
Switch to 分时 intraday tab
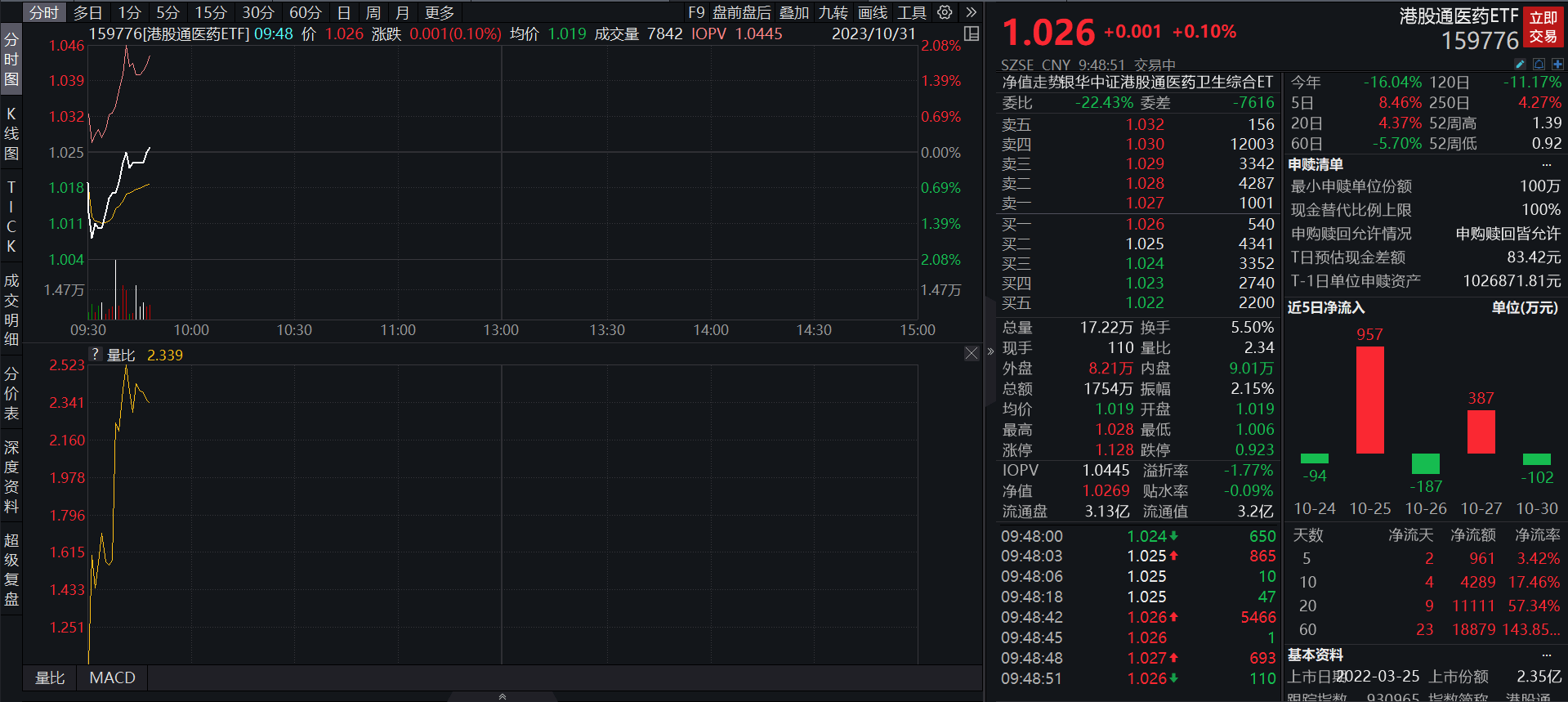click(44, 12)
